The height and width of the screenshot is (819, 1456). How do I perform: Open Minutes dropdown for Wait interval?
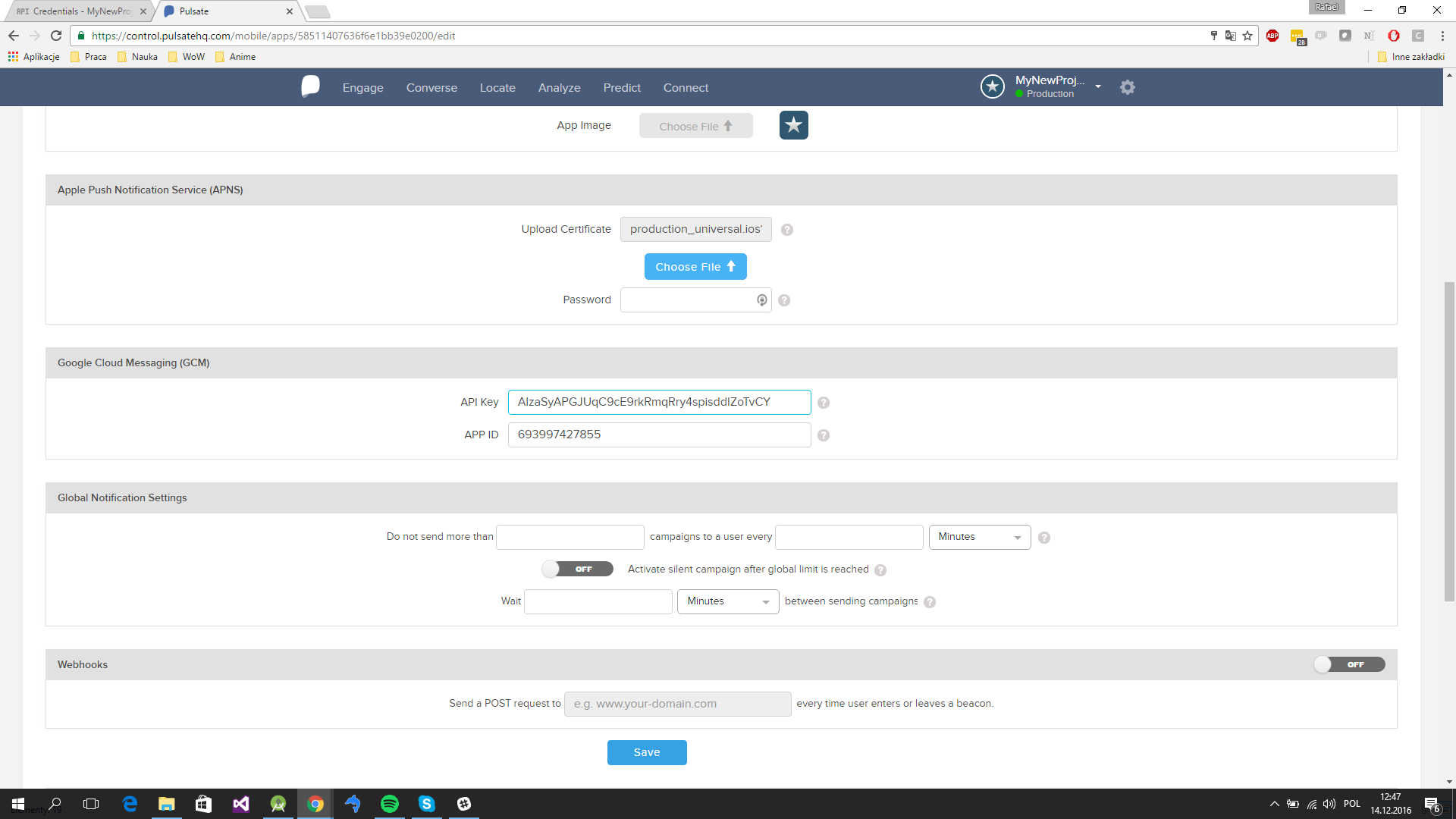(x=728, y=601)
